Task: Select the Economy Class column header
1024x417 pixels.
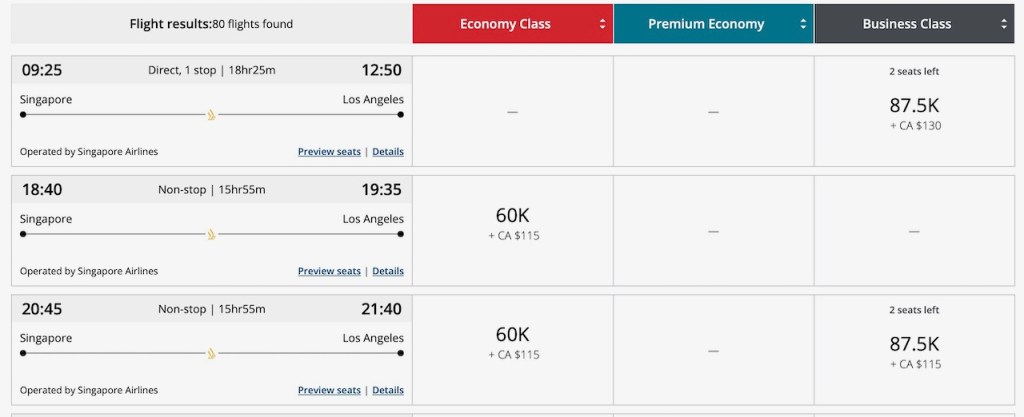Action: click(505, 24)
